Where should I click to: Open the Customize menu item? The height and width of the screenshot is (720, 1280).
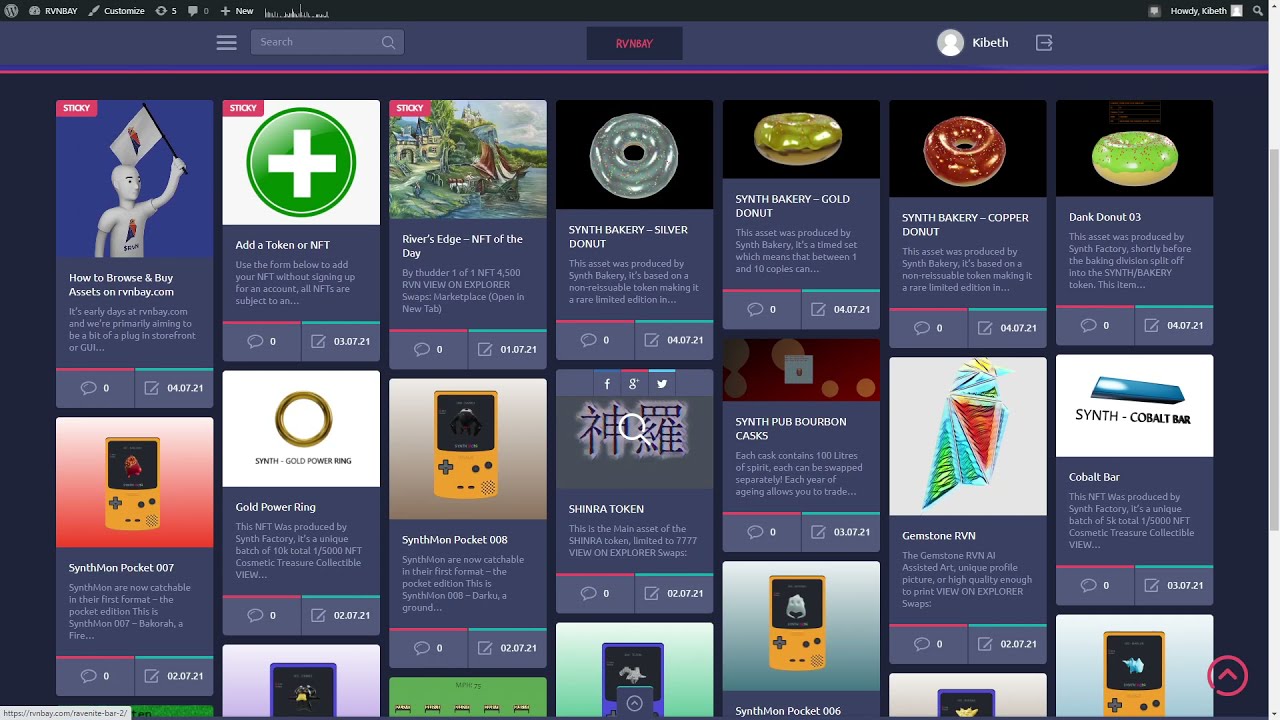click(x=116, y=11)
